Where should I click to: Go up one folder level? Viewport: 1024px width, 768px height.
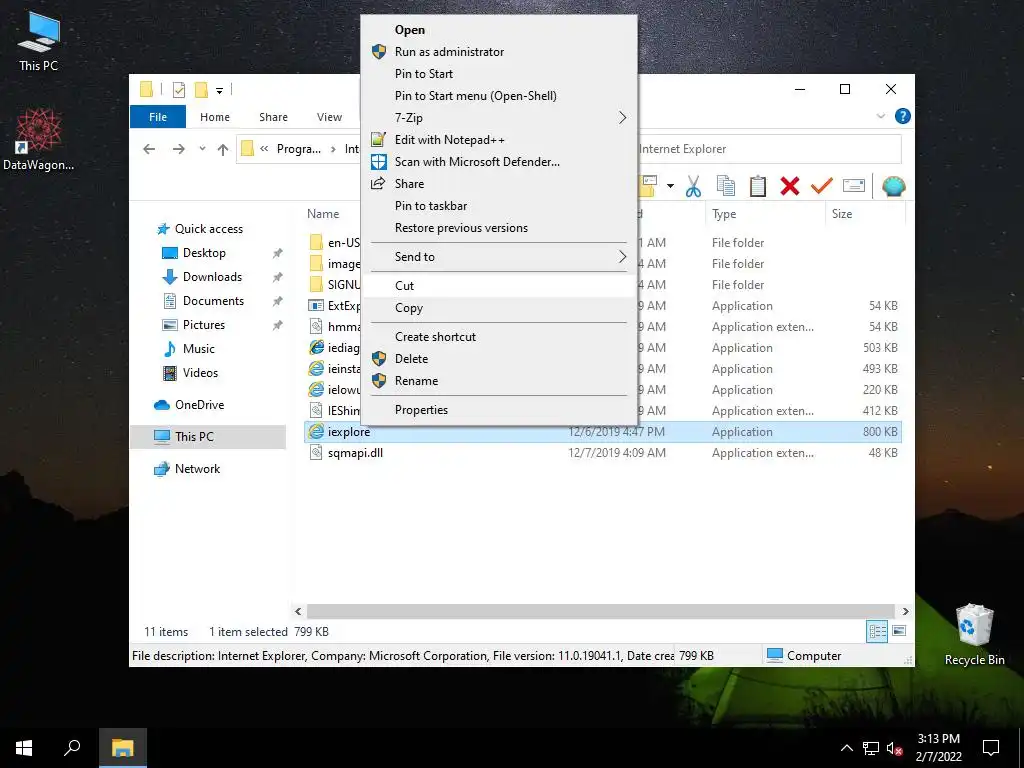223,150
